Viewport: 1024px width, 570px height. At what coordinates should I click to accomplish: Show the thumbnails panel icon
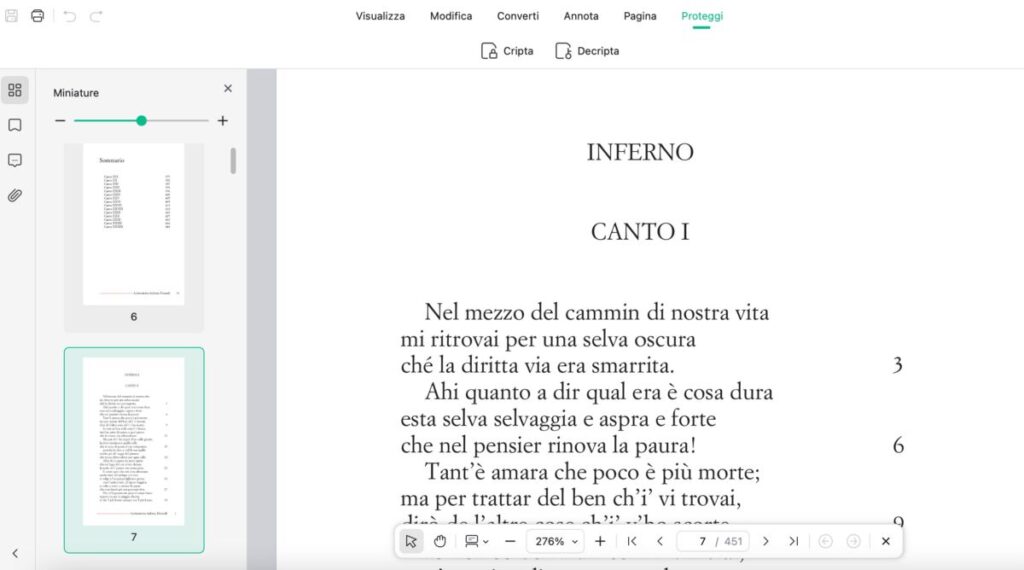(x=15, y=90)
